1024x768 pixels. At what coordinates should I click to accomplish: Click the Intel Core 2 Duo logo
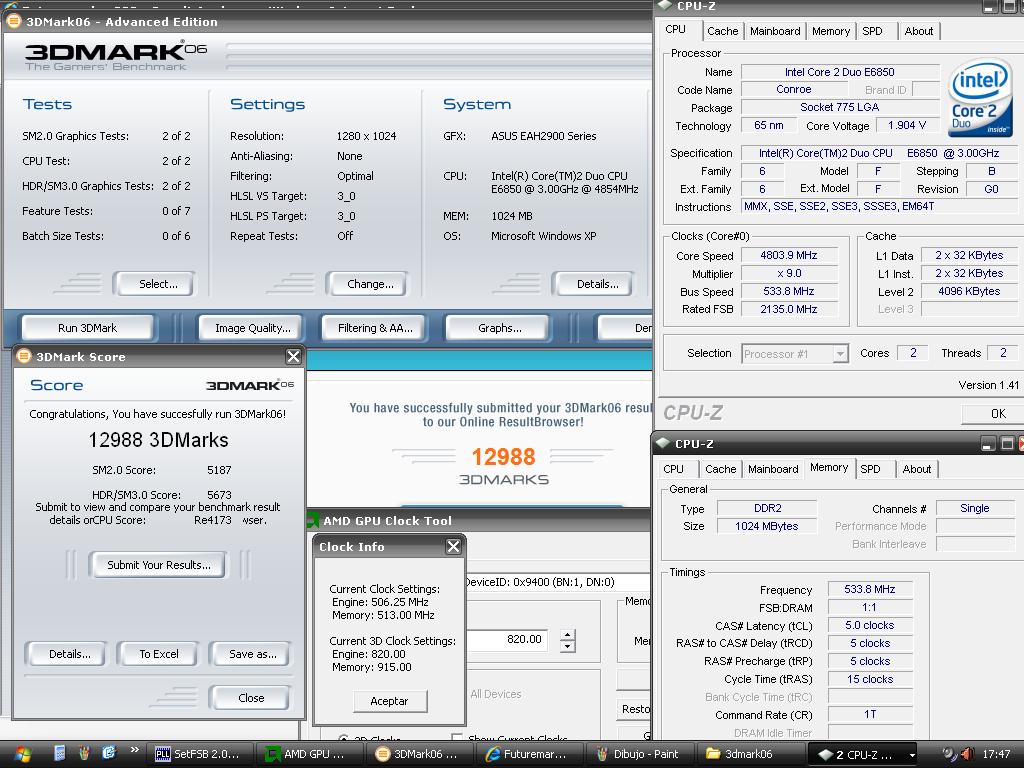pos(980,99)
